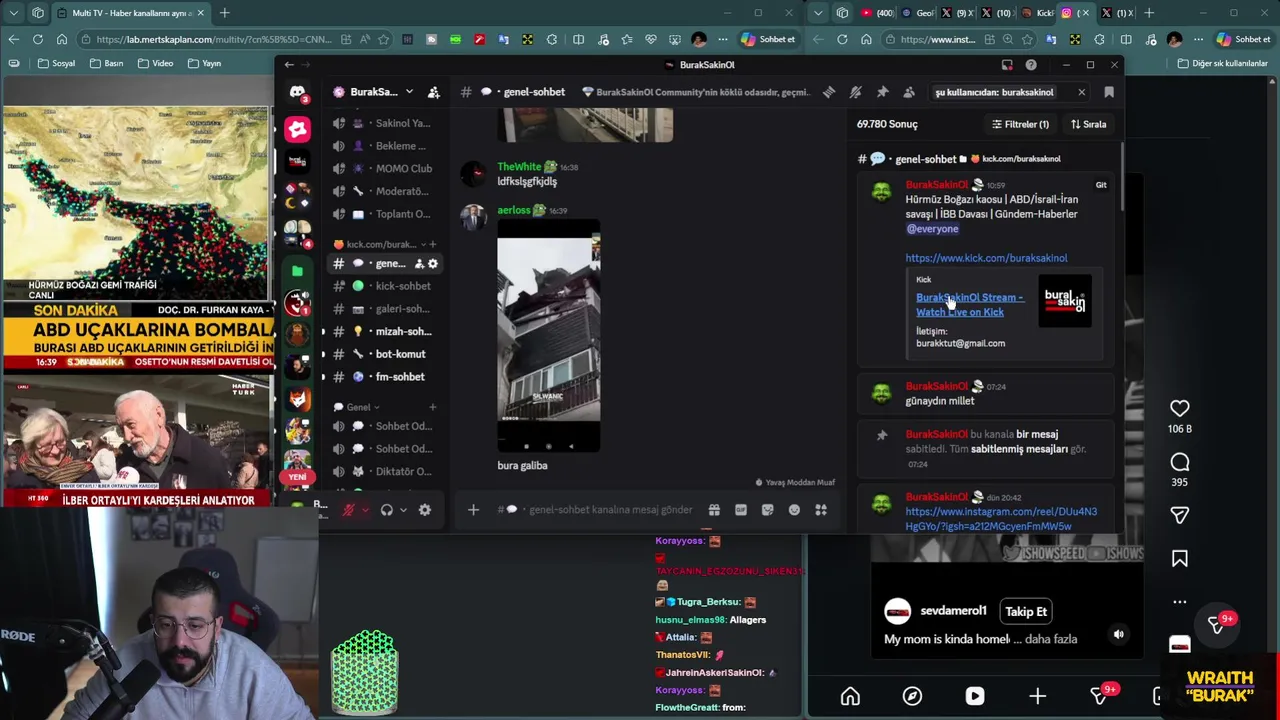The width and height of the screenshot is (1280, 720).
Task: Open attachment plus button in message box
Action: pos(473,510)
